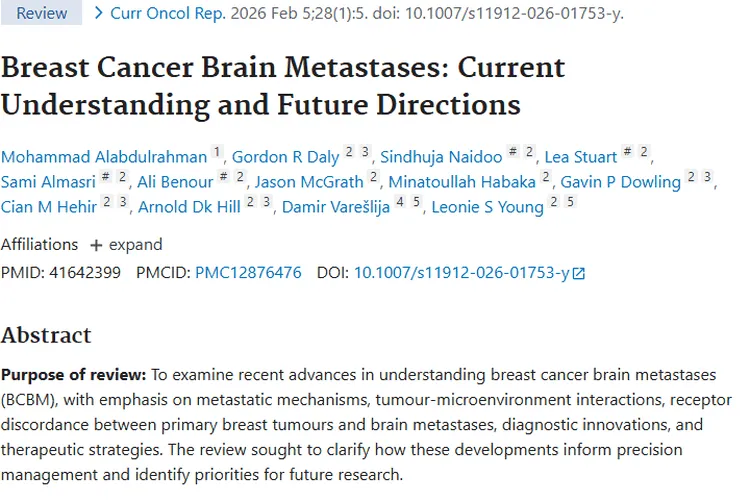
Task: Open the PMC12876476 full-text link
Action: click(248, 272)
